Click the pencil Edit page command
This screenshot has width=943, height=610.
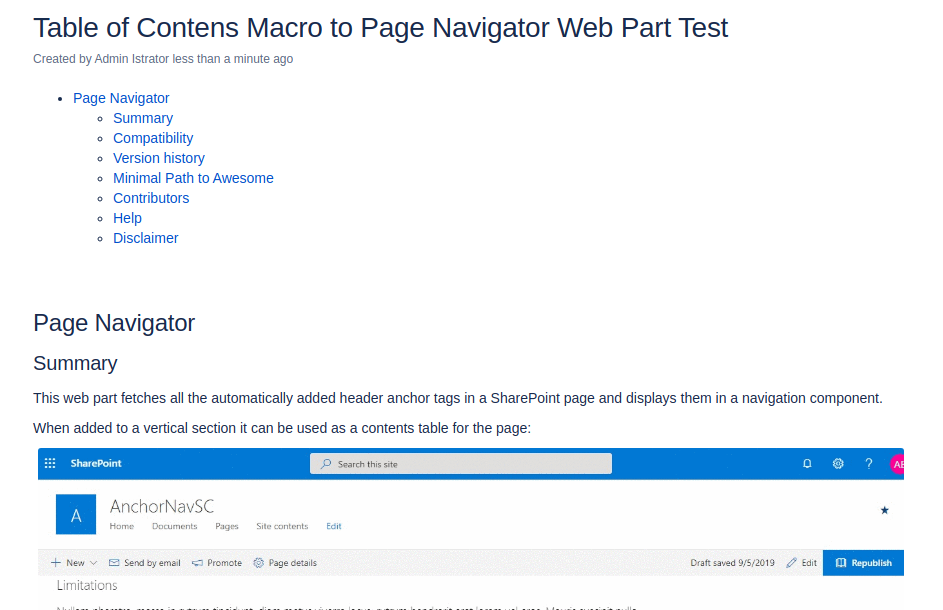click(x=802, y=563)
